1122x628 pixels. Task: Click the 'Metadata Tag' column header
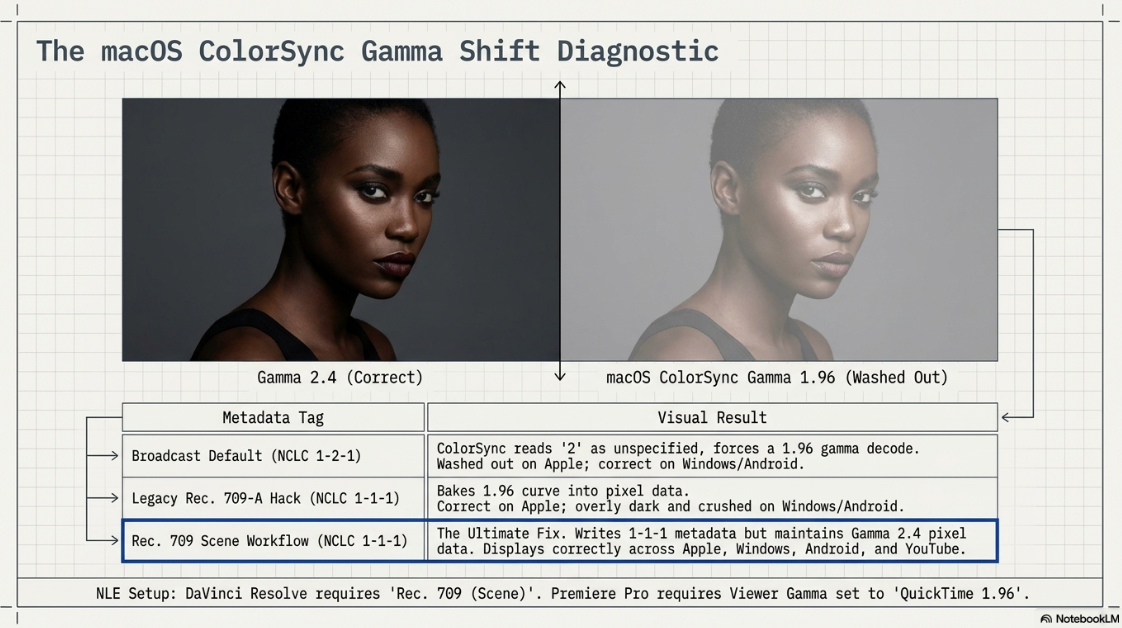coord(273,418)
